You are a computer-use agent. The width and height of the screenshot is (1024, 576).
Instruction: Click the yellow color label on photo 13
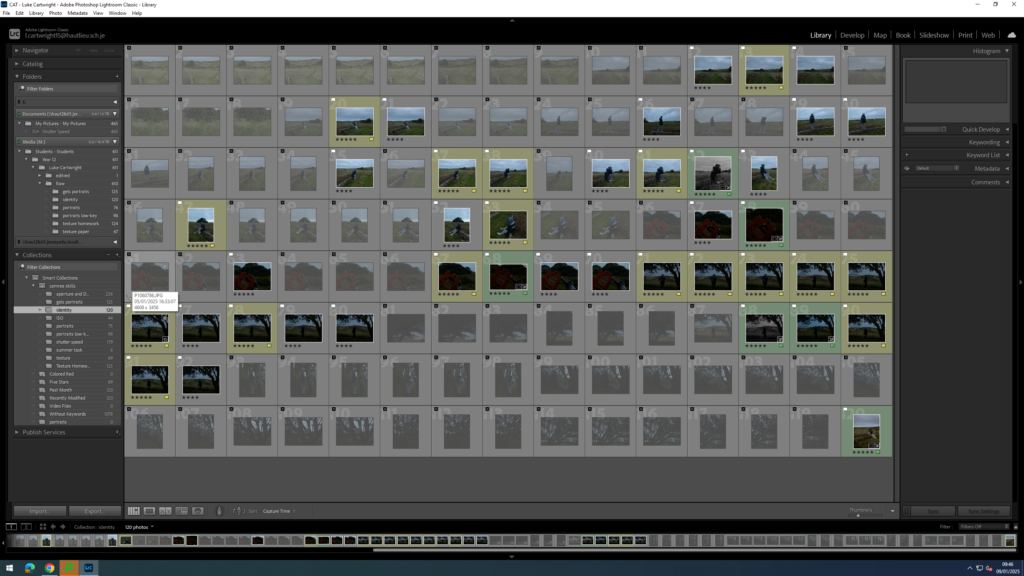click(780, 88)
